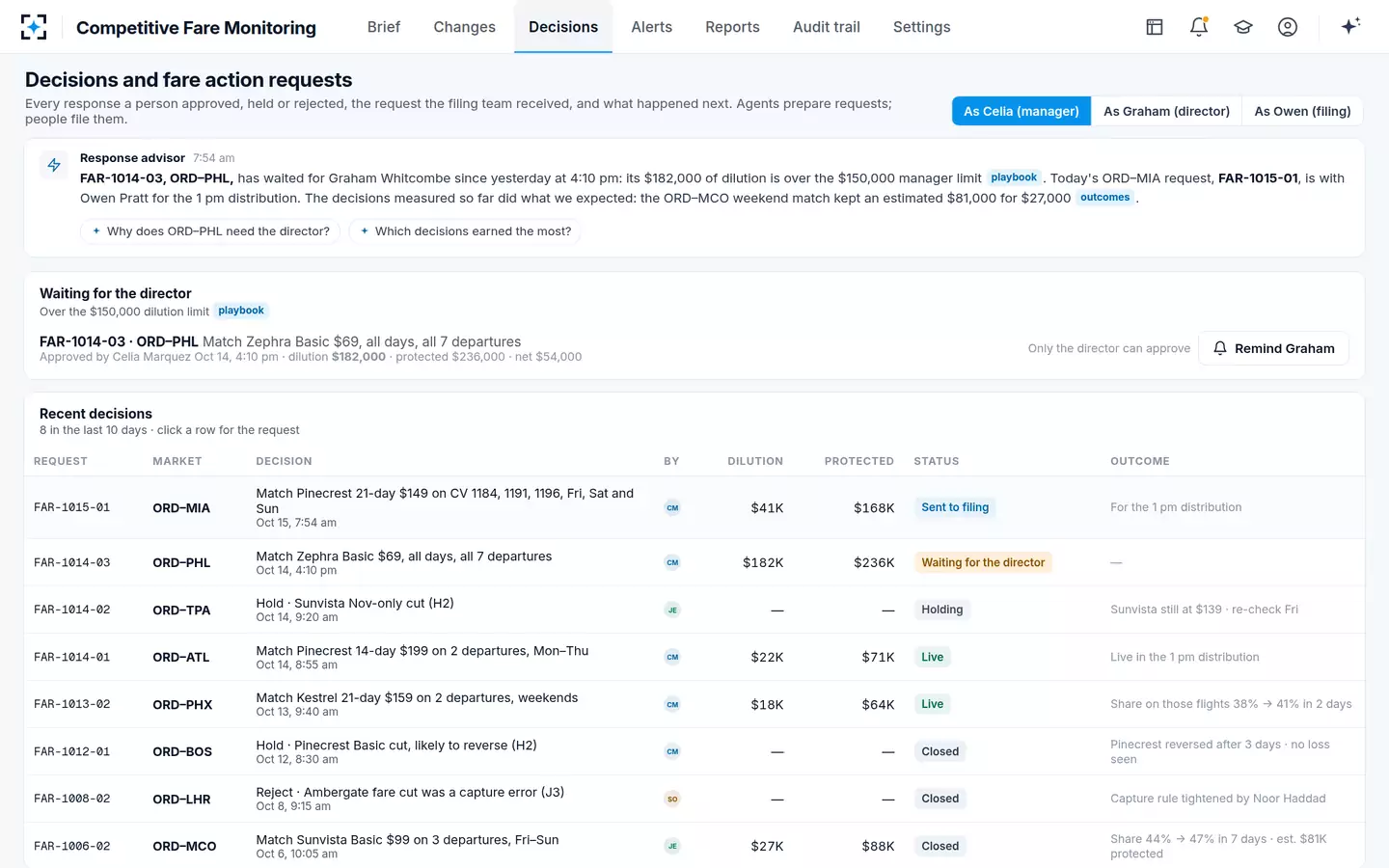The width and height of the screenshot is (1389, 868).
Task: Click the CM avatar on FAR-1013-02 row
Action: [672, 704]
